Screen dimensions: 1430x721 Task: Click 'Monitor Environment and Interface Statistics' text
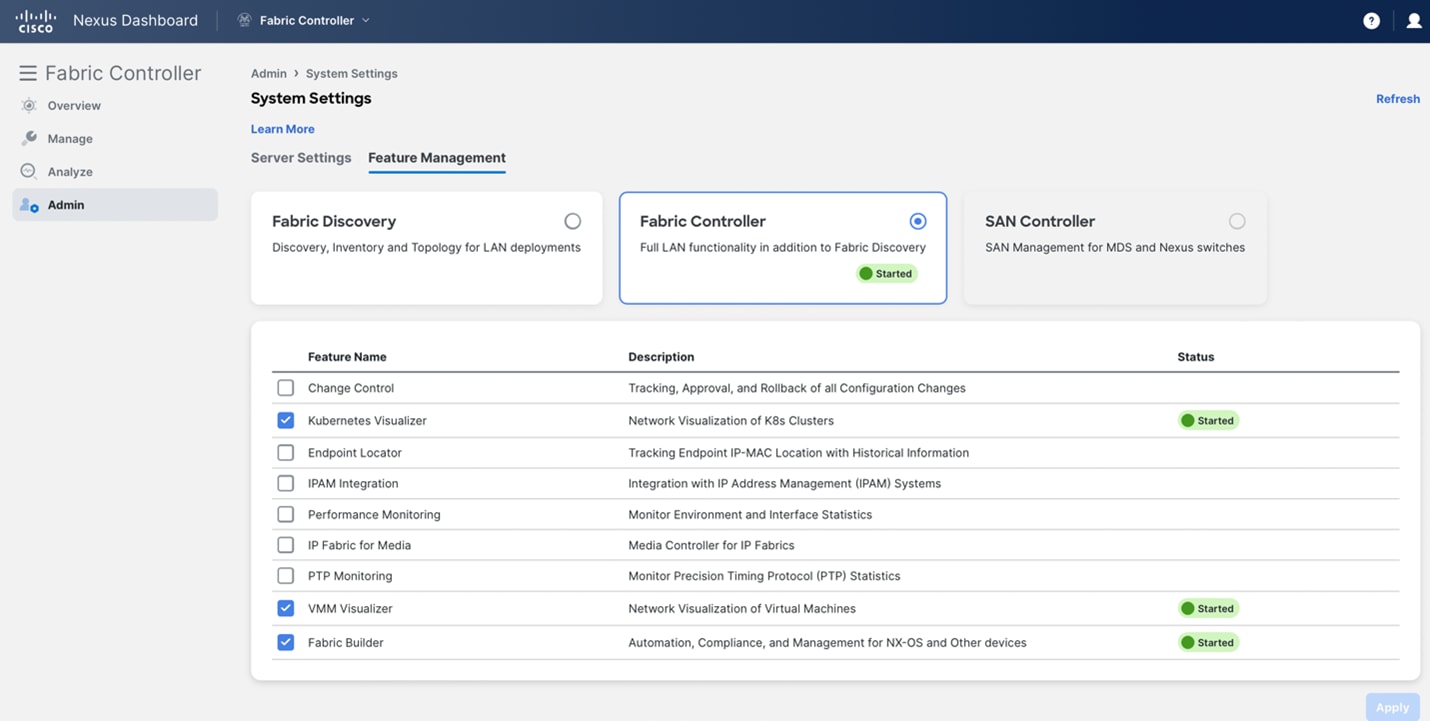pyautogui.click(x=750, y=514)
